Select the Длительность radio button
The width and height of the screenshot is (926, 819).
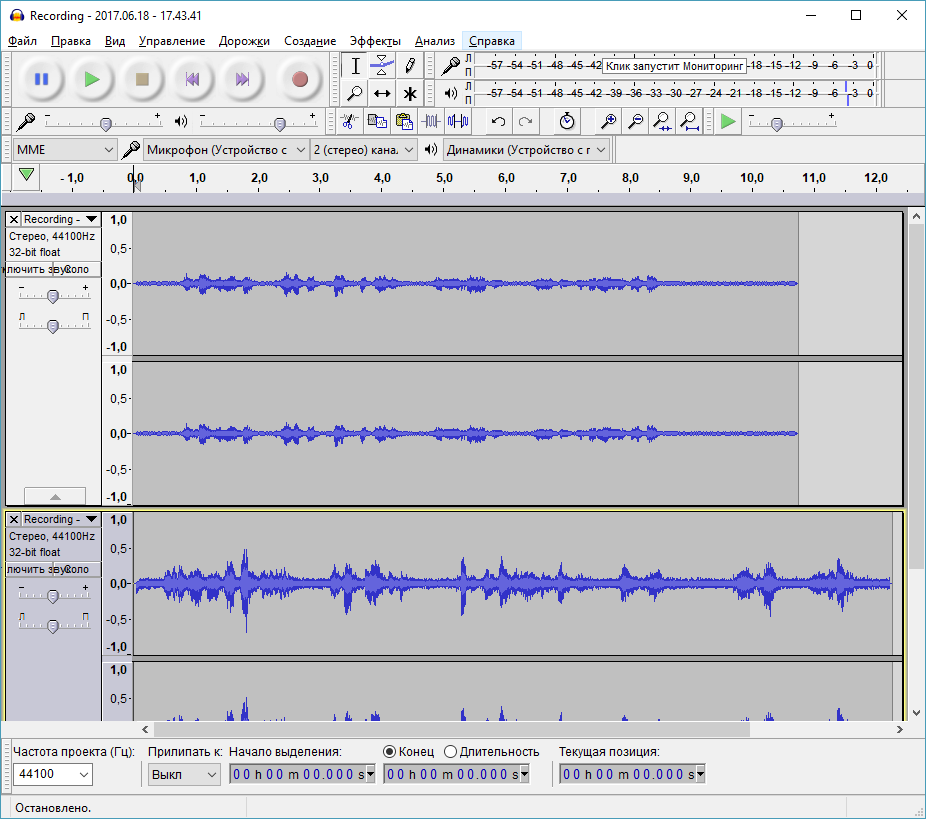click(451, 751)
